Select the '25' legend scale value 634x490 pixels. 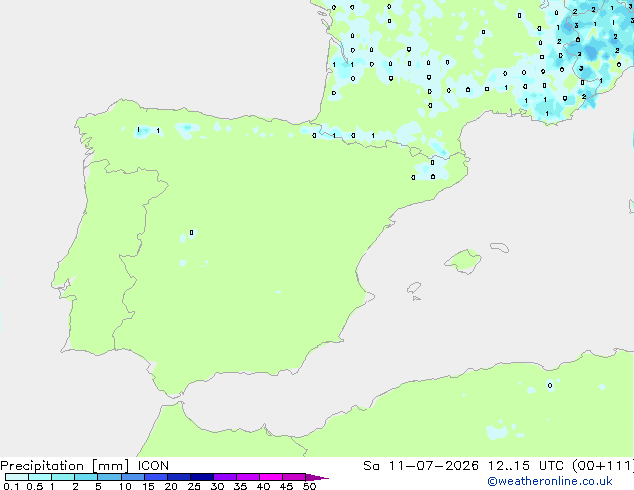point(194,486)
